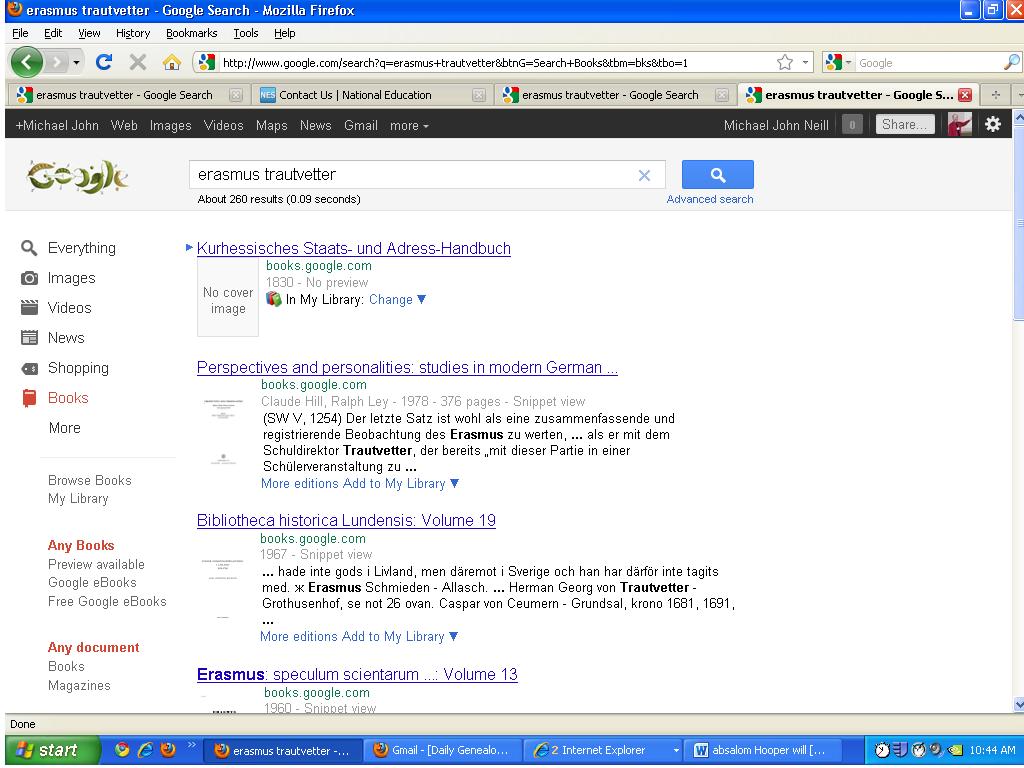Screen dimensions: 1024x768
Task: Open the notifications counter showing 0
Action: (x=852, y=124)
